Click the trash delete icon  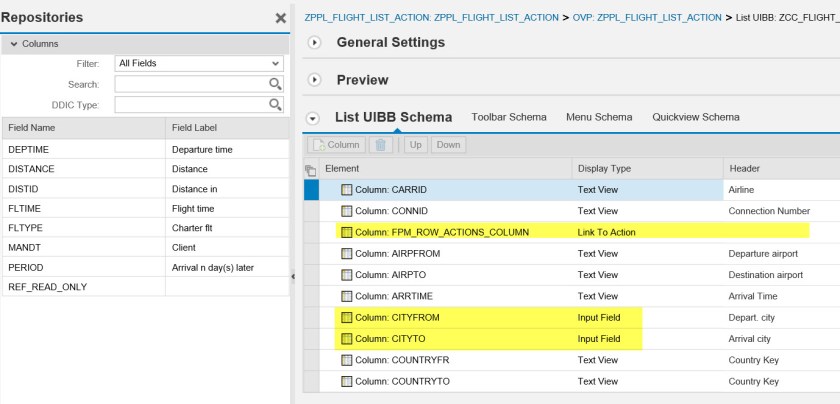click(380, 145)
